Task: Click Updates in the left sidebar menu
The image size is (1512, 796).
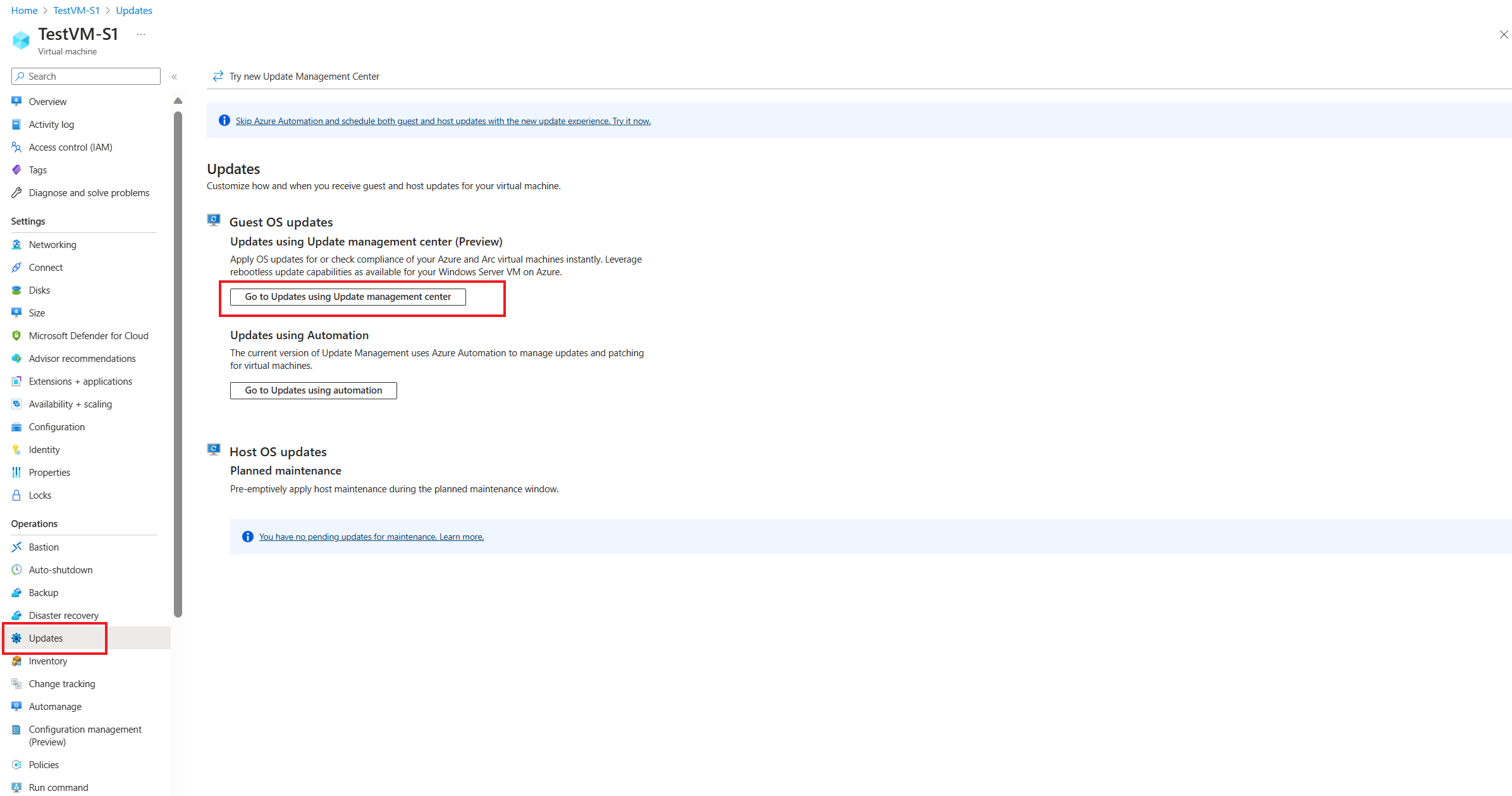Action: (46, 638)
